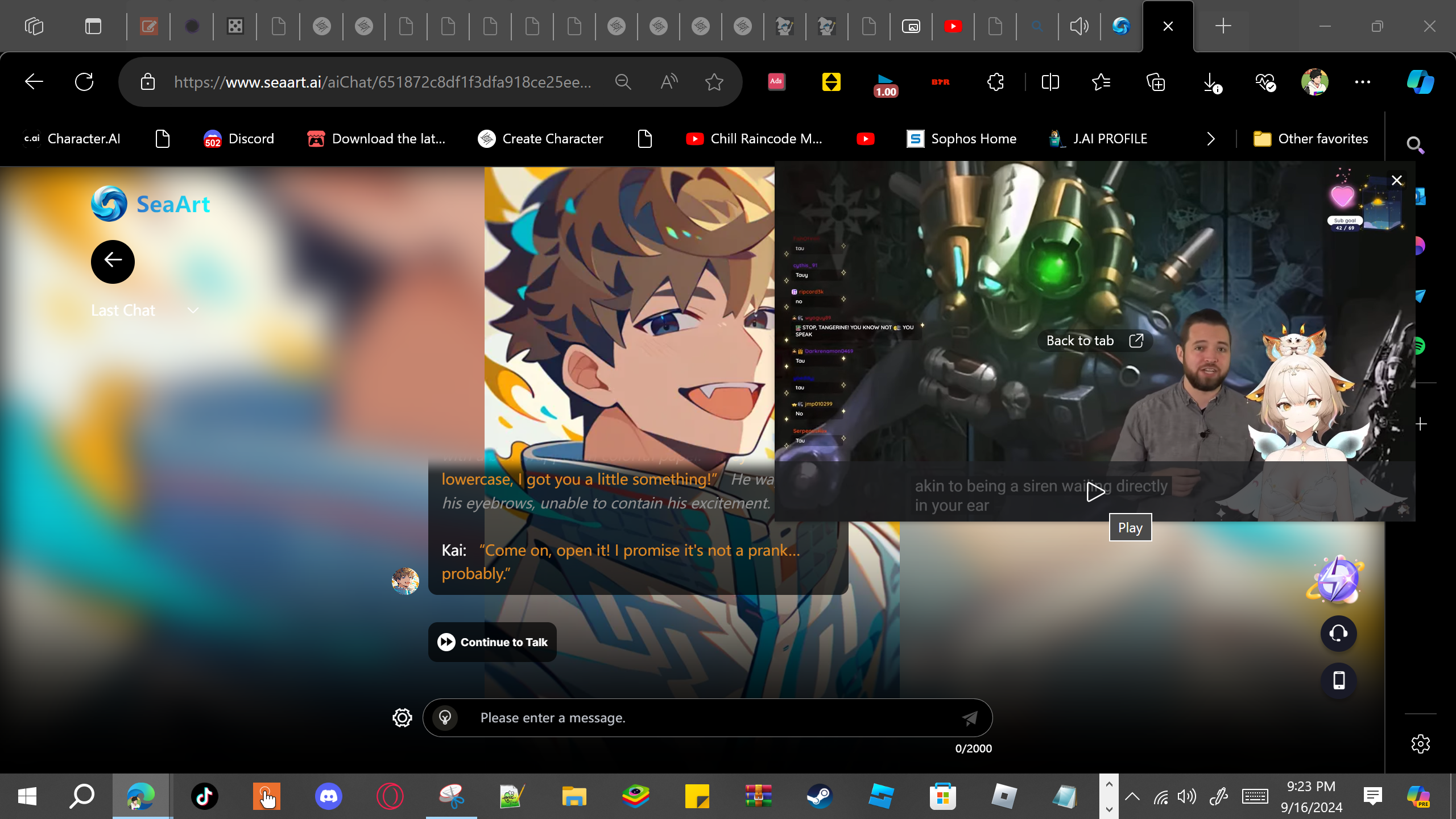This screenshot has width=1456, height=819.
Task: Go back using the black arrow button
Action: click(113, 262)
